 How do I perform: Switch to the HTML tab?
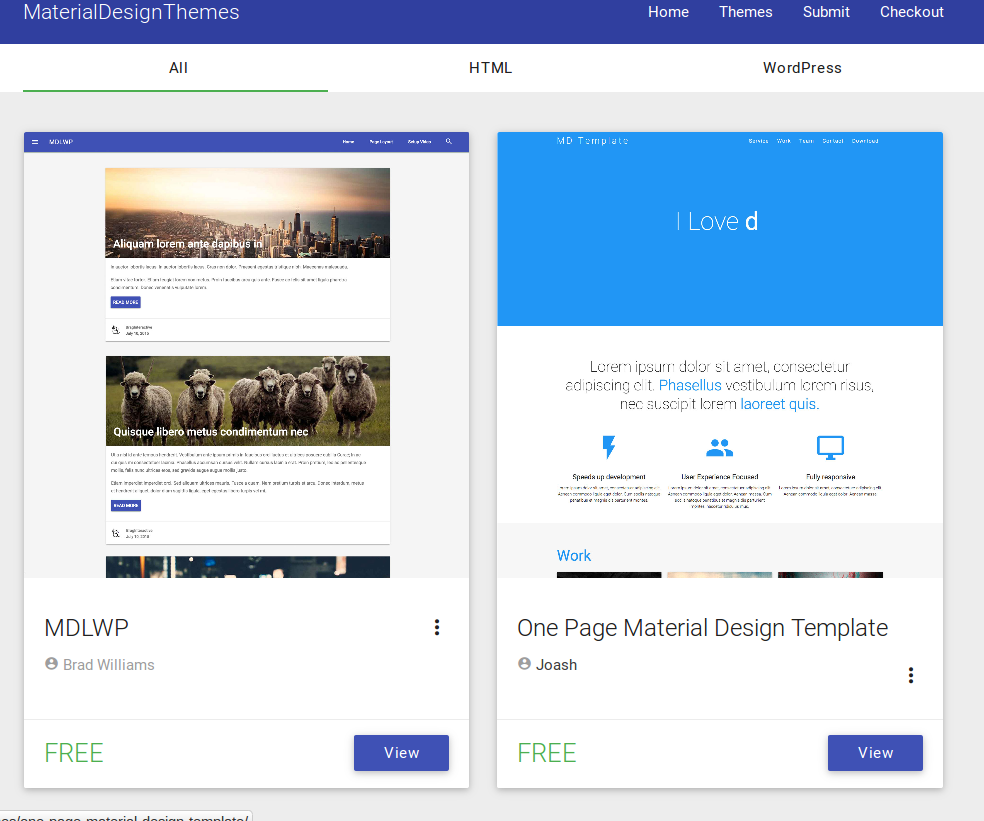[x=491, y=68]
